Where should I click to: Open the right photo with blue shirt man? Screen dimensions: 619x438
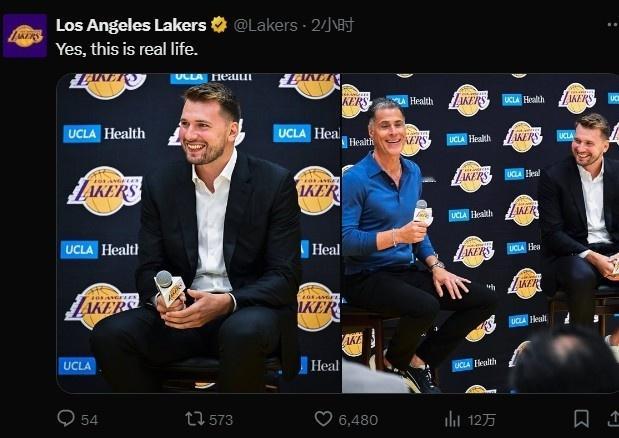[480, 233]
